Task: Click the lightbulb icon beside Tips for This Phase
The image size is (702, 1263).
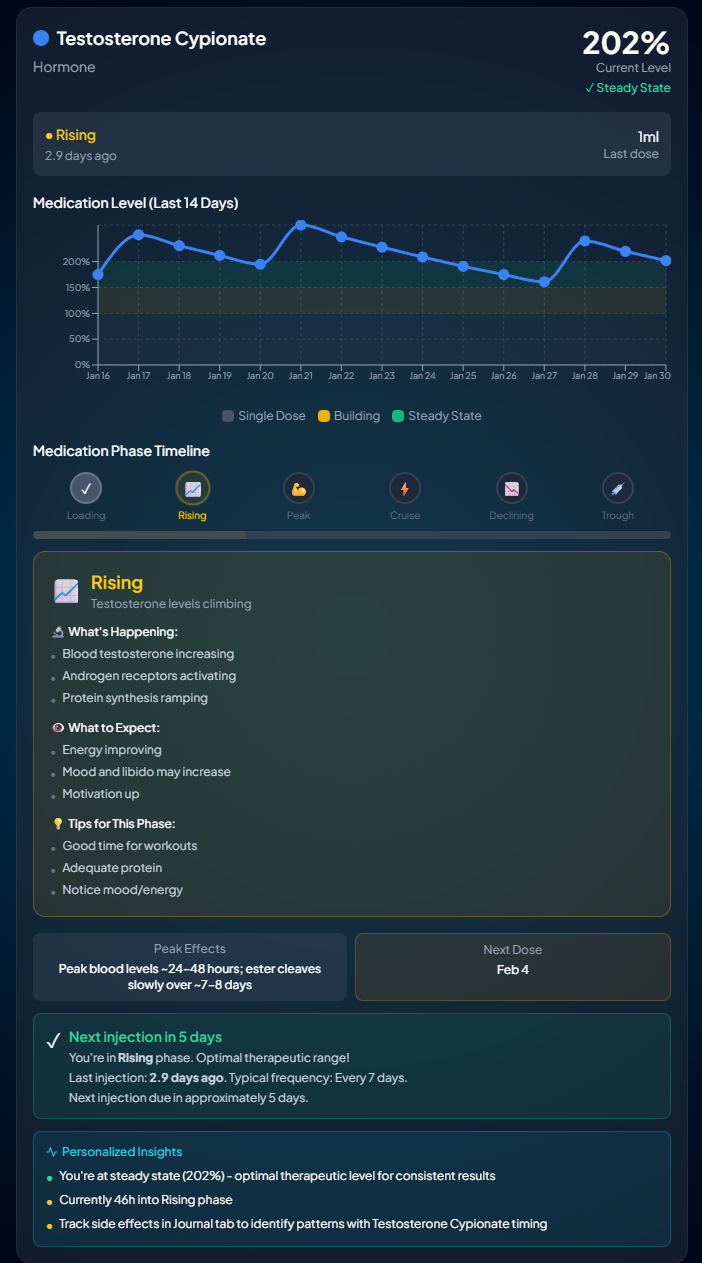Action: coord(58,824)
